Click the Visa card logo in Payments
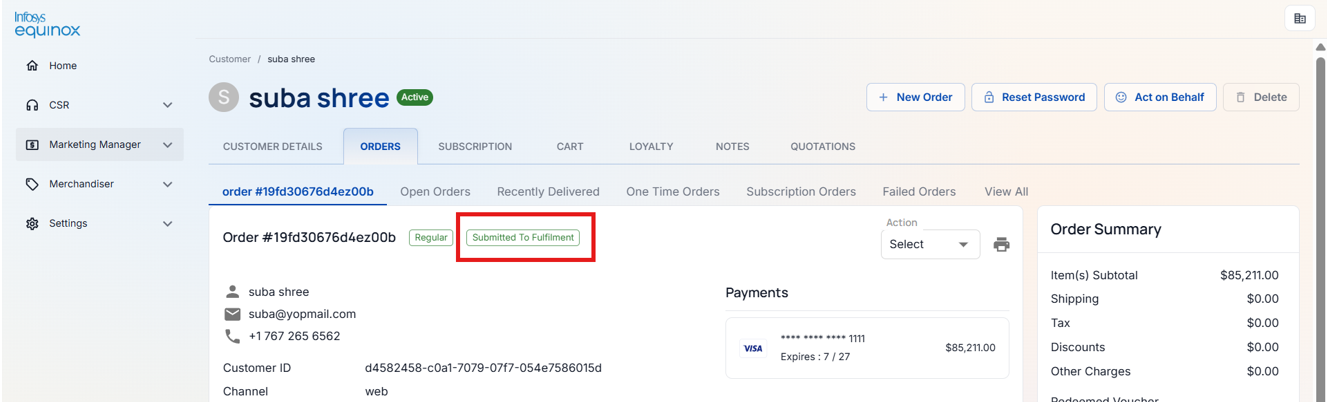 pyautogui.click(x=753, y=348)
